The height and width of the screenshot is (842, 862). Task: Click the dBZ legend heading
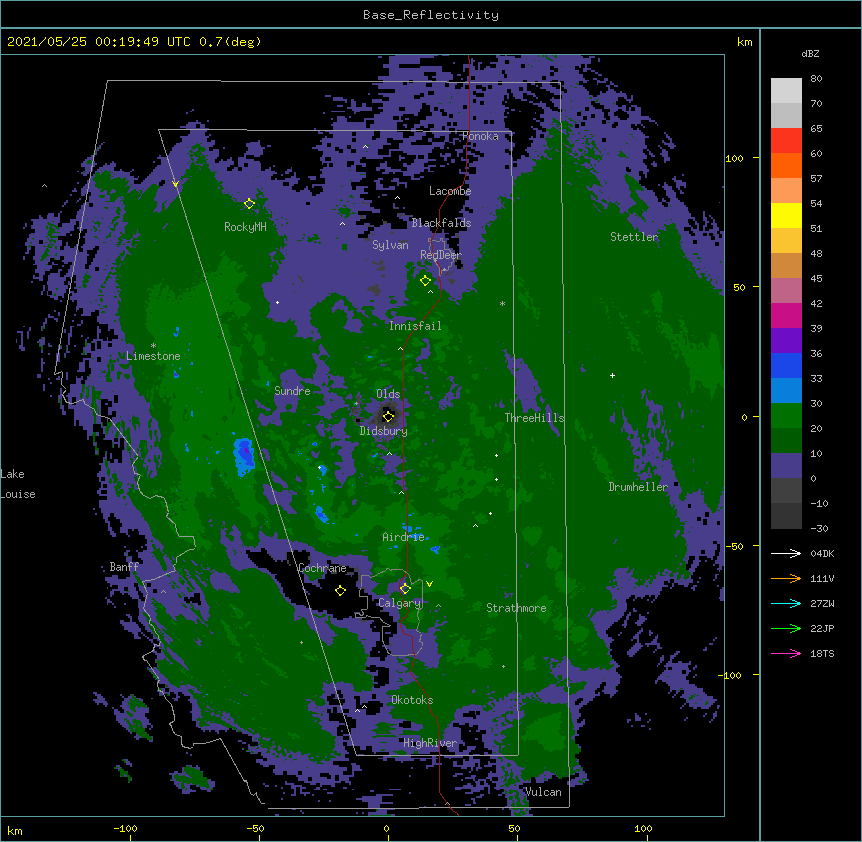click(x=810, y=54)
